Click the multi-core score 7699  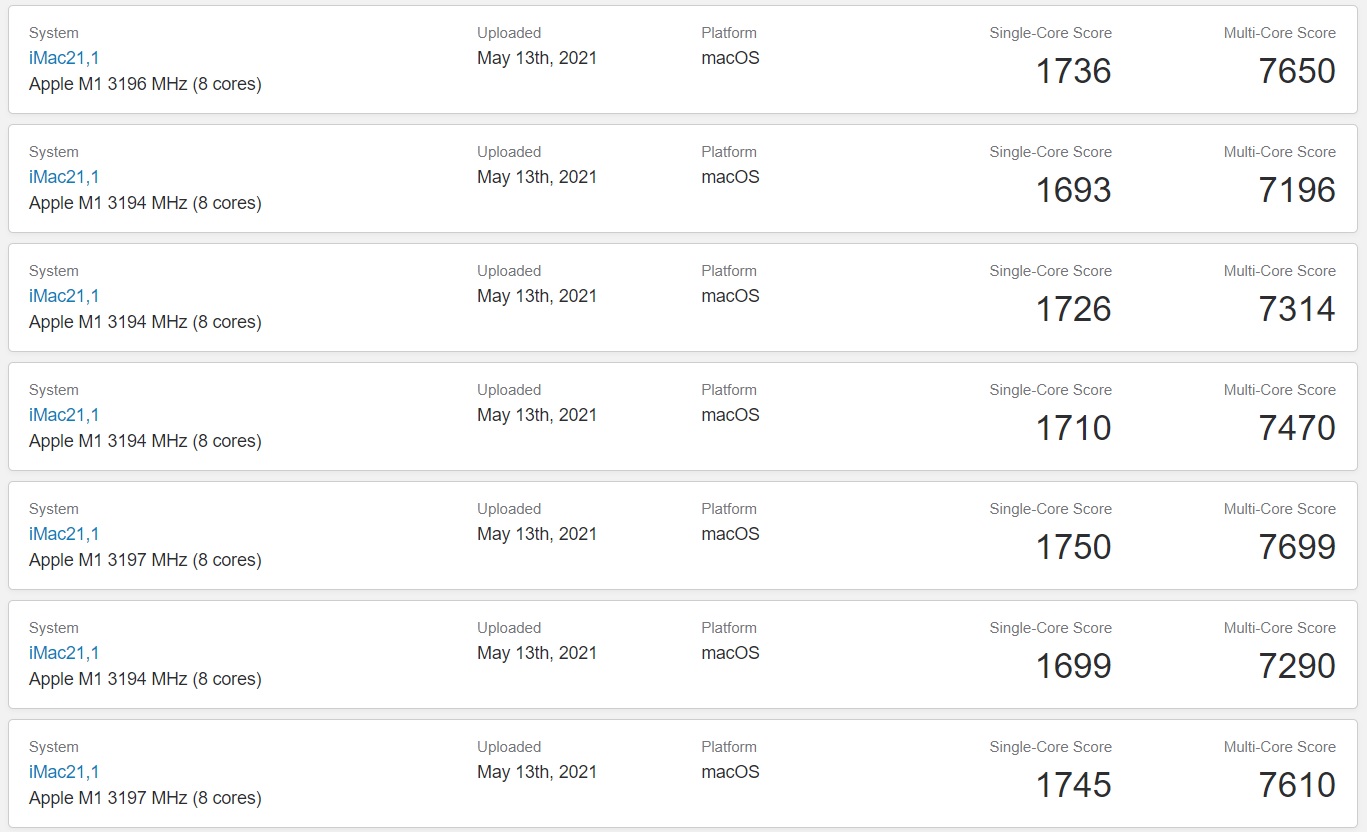[x=1297, y=547]
